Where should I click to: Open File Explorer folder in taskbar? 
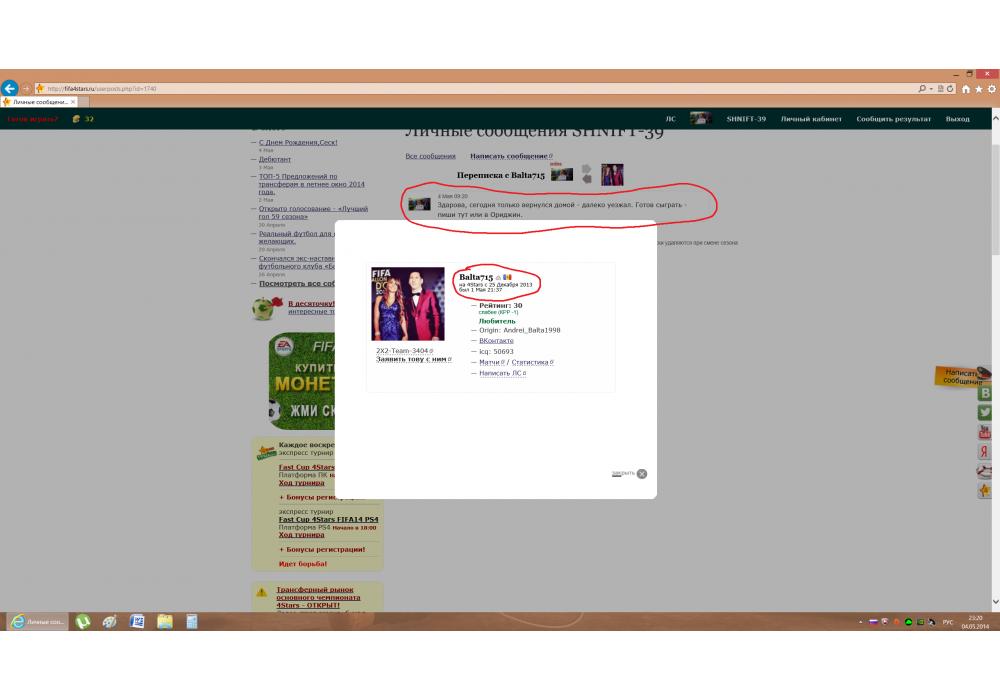pos(165,622)
